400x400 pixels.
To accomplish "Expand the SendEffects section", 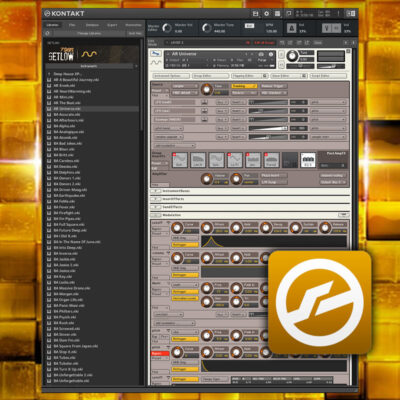I will (x=156, y=207).
